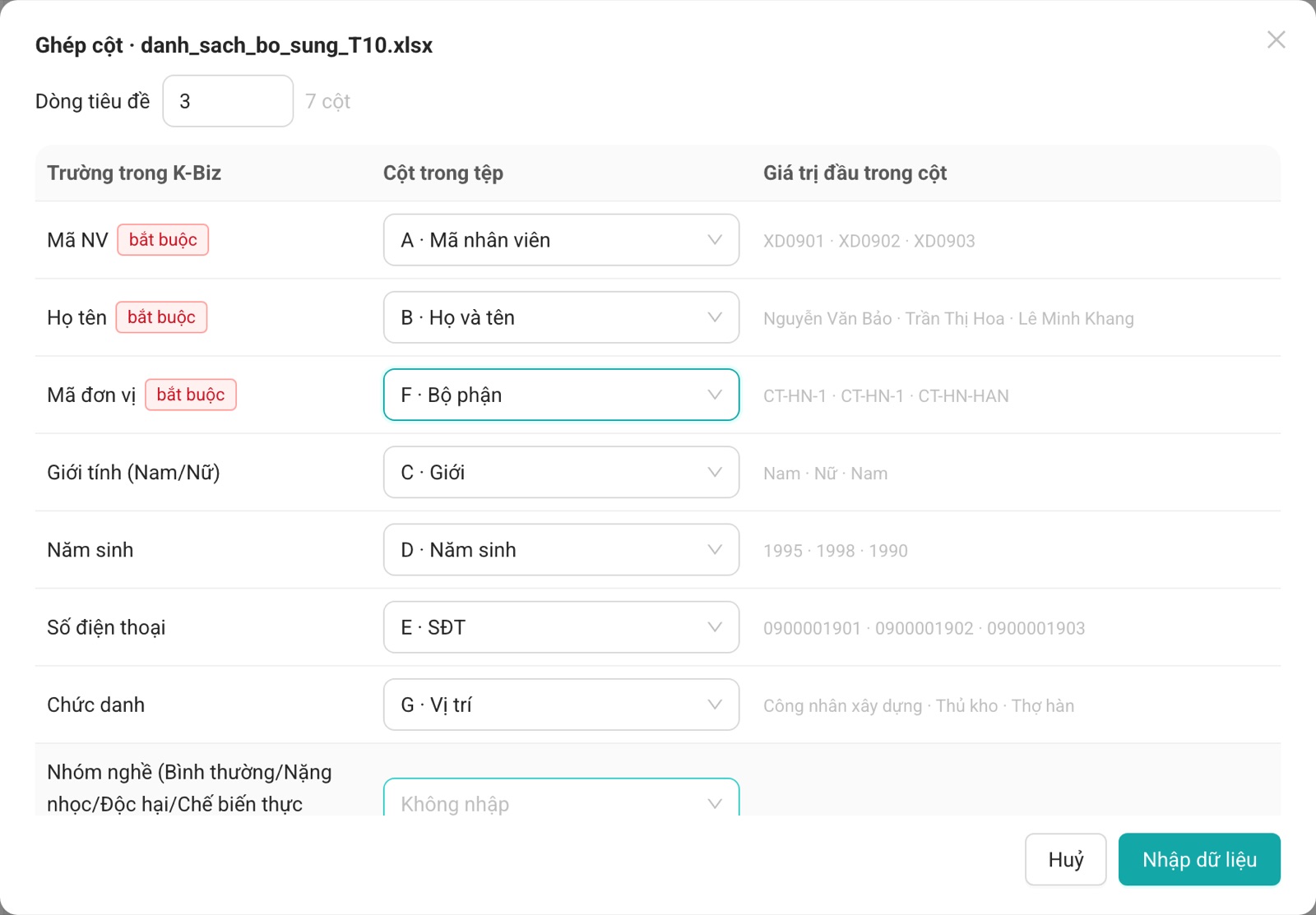
Task: Open the Mã đơn vị Bộ phận dropdown
Action: [561, 395]
